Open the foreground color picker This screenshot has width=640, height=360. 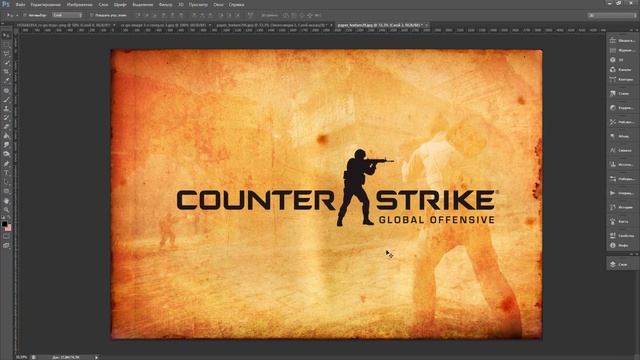(4, 224)
